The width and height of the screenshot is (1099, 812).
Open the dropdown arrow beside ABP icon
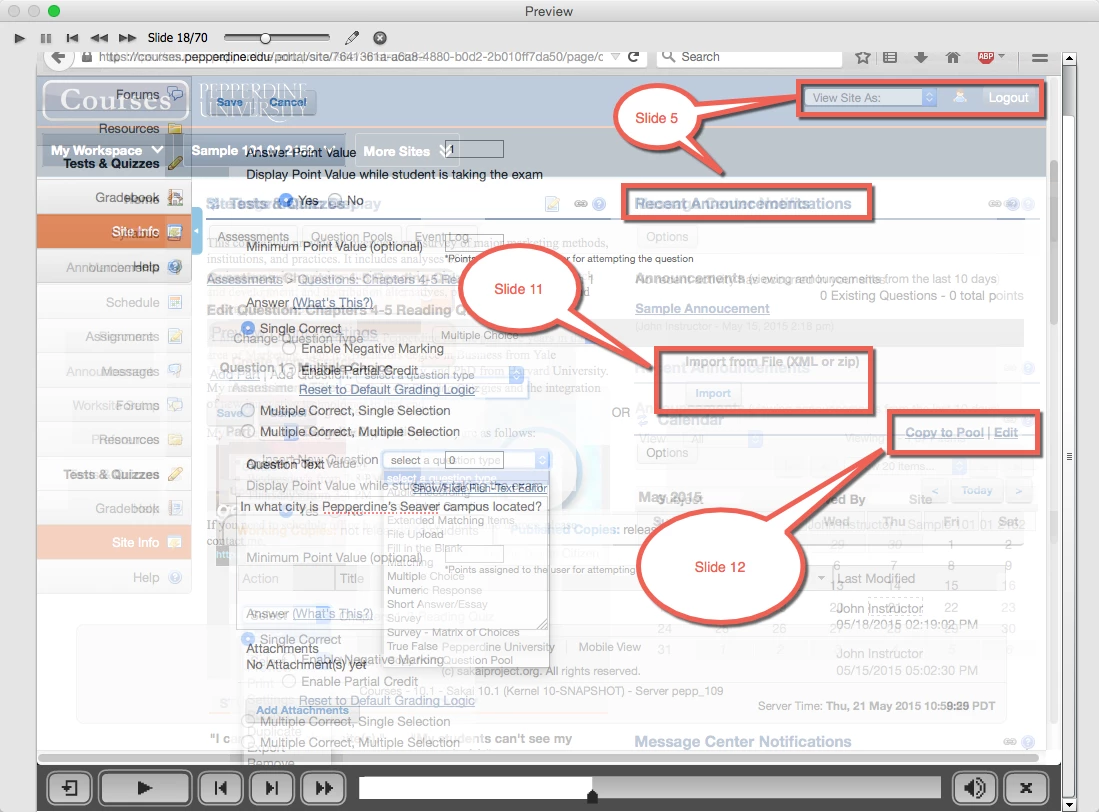(1001, 56)
